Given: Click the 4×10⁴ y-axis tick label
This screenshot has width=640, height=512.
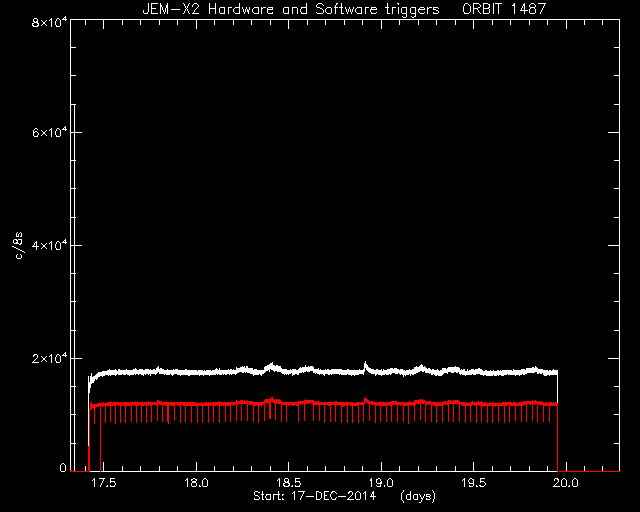Looking at the screenshot, I should pyautogui.click(x=50, y=245).
